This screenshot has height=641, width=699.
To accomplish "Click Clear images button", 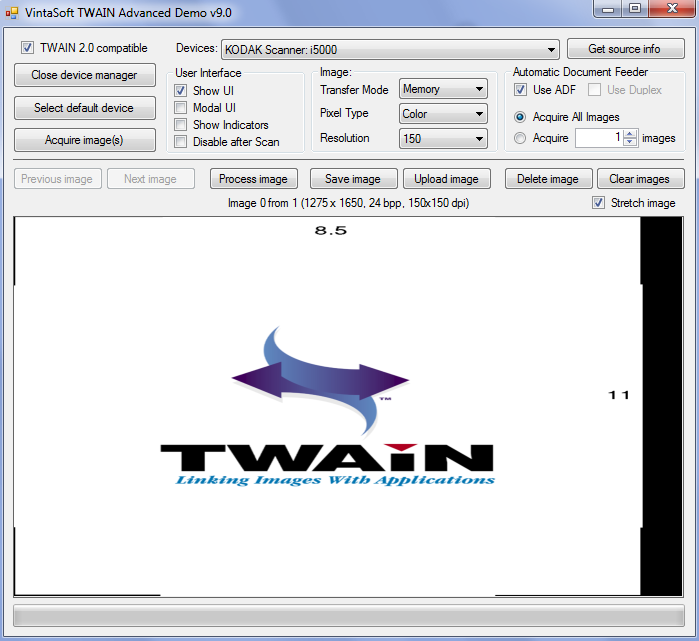I will point(641,179).
